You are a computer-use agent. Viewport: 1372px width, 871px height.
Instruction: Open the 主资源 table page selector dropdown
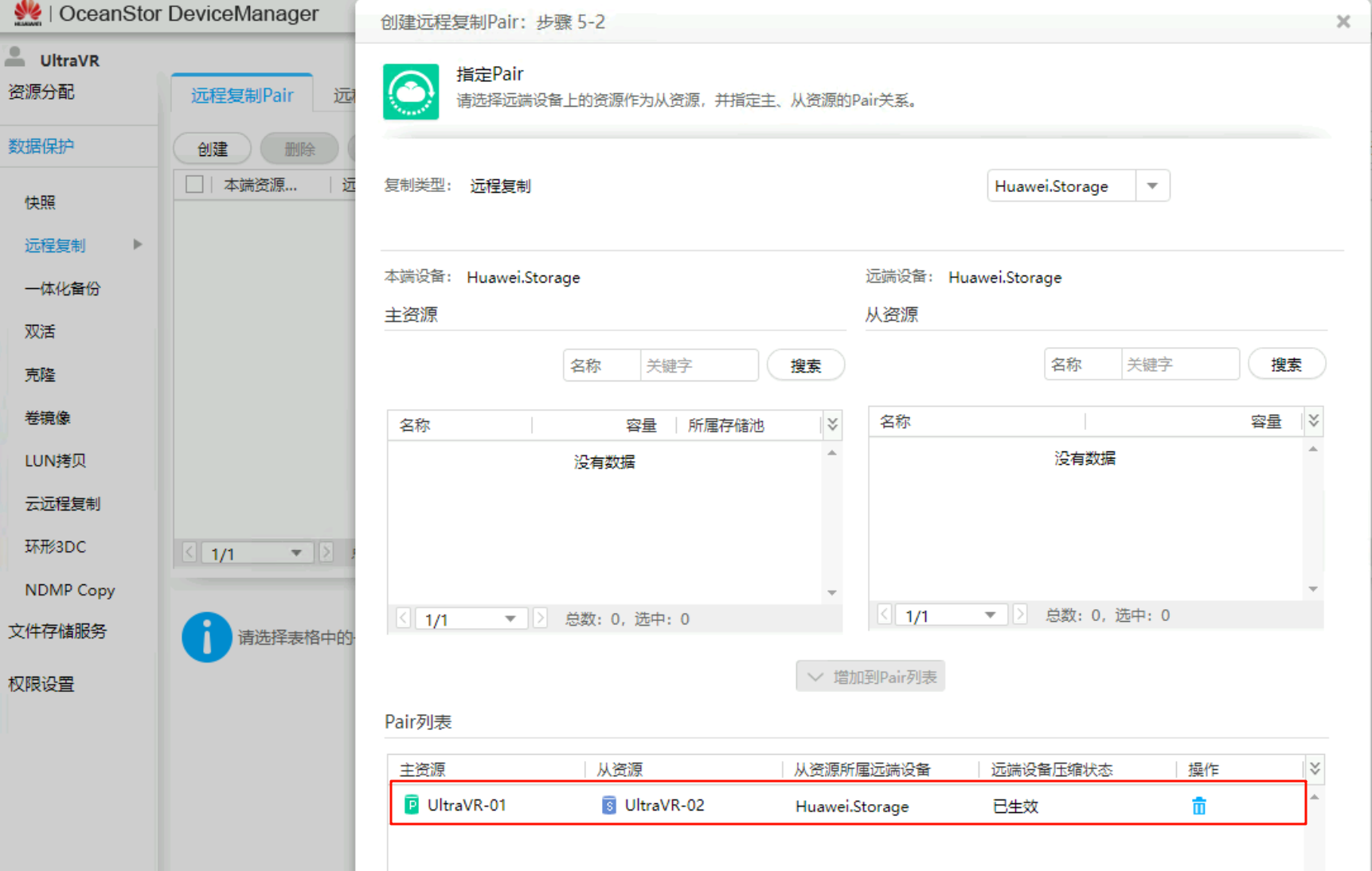tap(510, 619)
